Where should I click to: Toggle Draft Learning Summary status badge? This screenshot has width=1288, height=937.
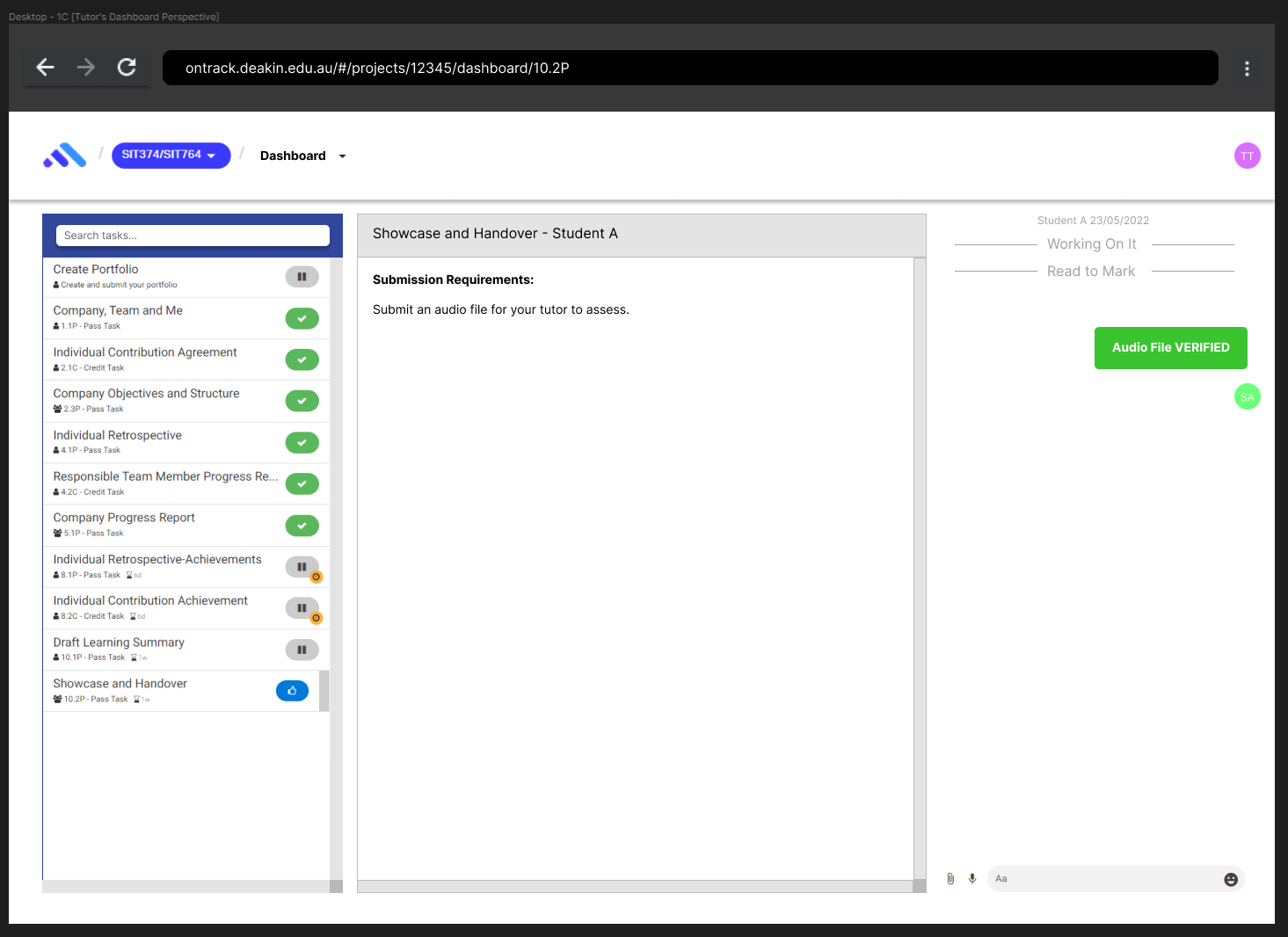pyautogui.click(x=302, y=650)
